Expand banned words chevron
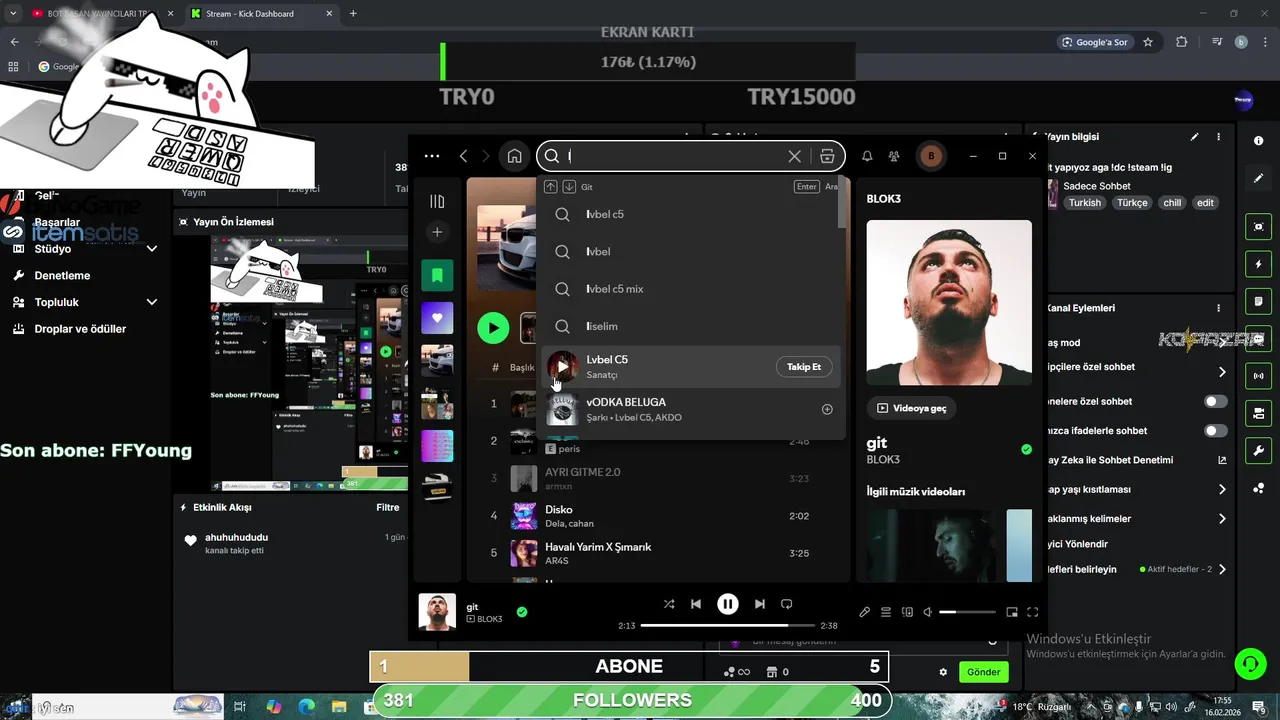Image resolution: width=1280 pixels, height=720 pixels. point(1222,519)
